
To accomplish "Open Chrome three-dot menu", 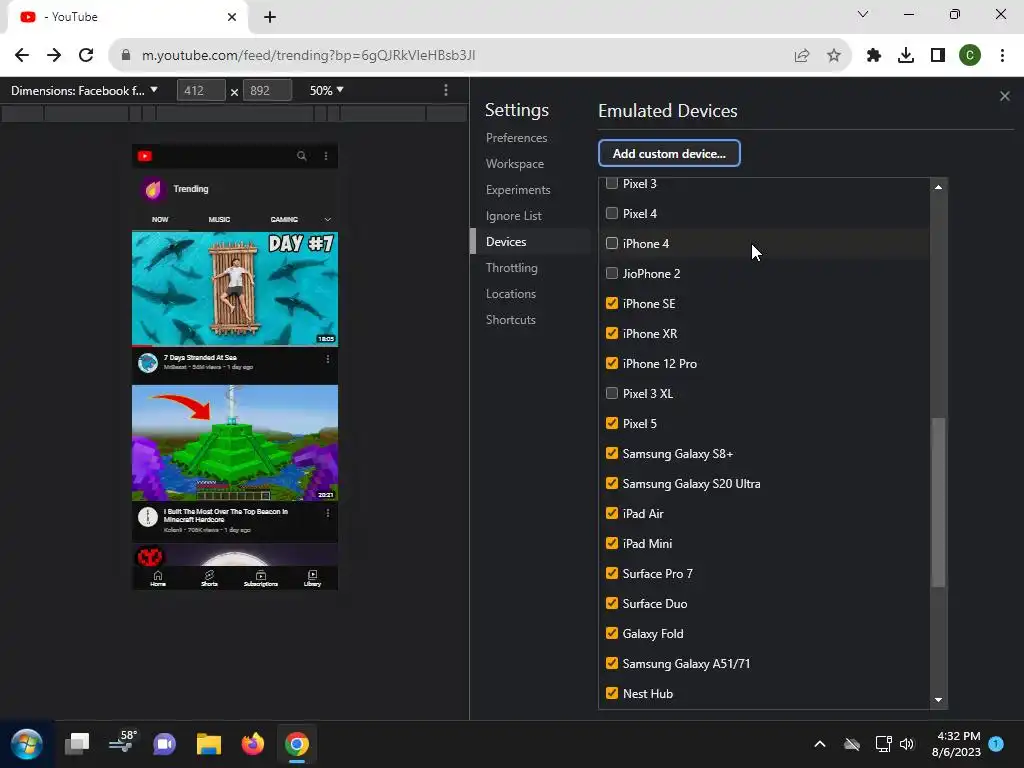I will tap(1002, 56).
